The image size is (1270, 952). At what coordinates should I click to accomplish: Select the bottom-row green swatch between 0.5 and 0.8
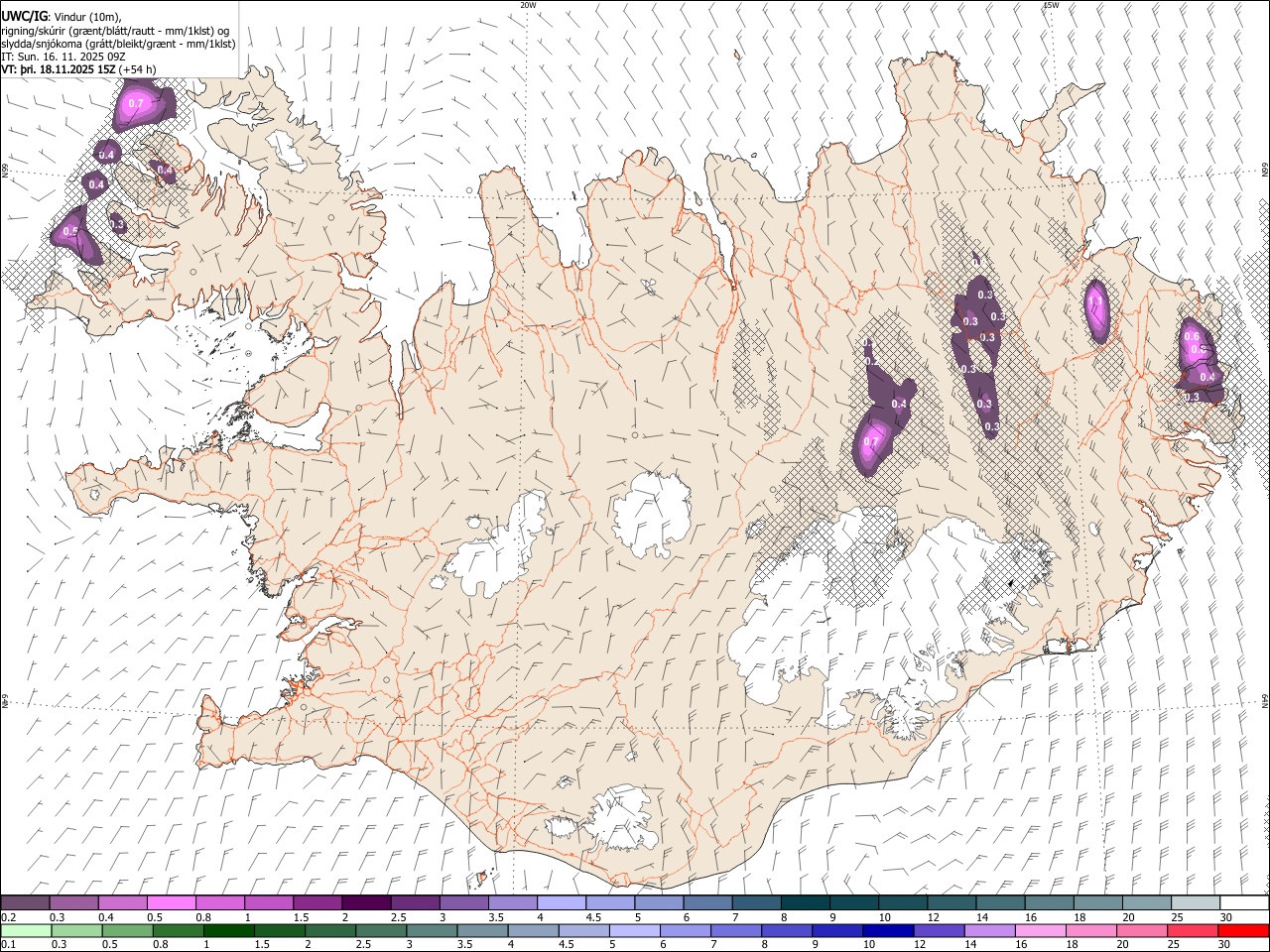coord(128,931)
